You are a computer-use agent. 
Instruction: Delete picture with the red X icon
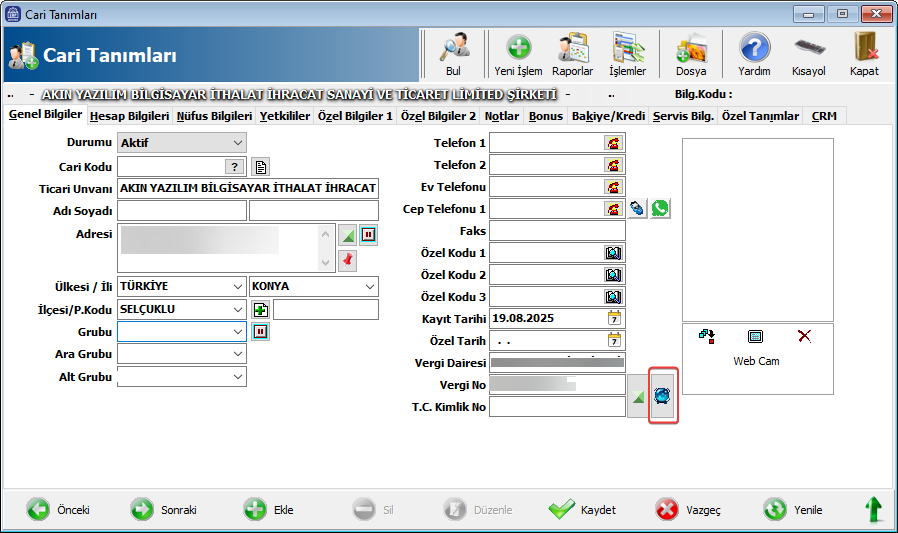tap(805, 336)
